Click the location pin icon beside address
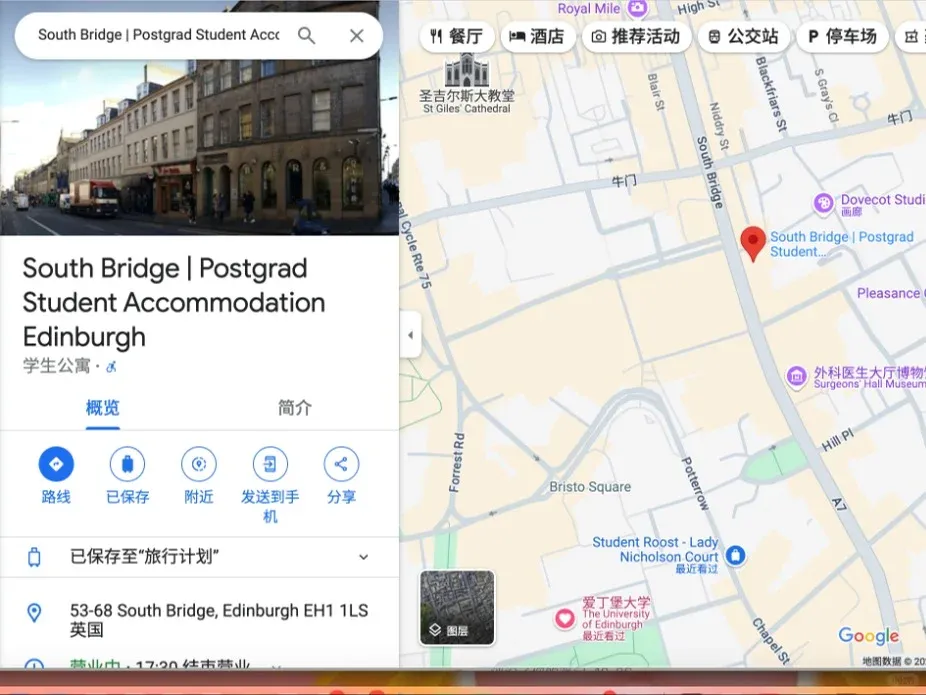 point(34,613)
